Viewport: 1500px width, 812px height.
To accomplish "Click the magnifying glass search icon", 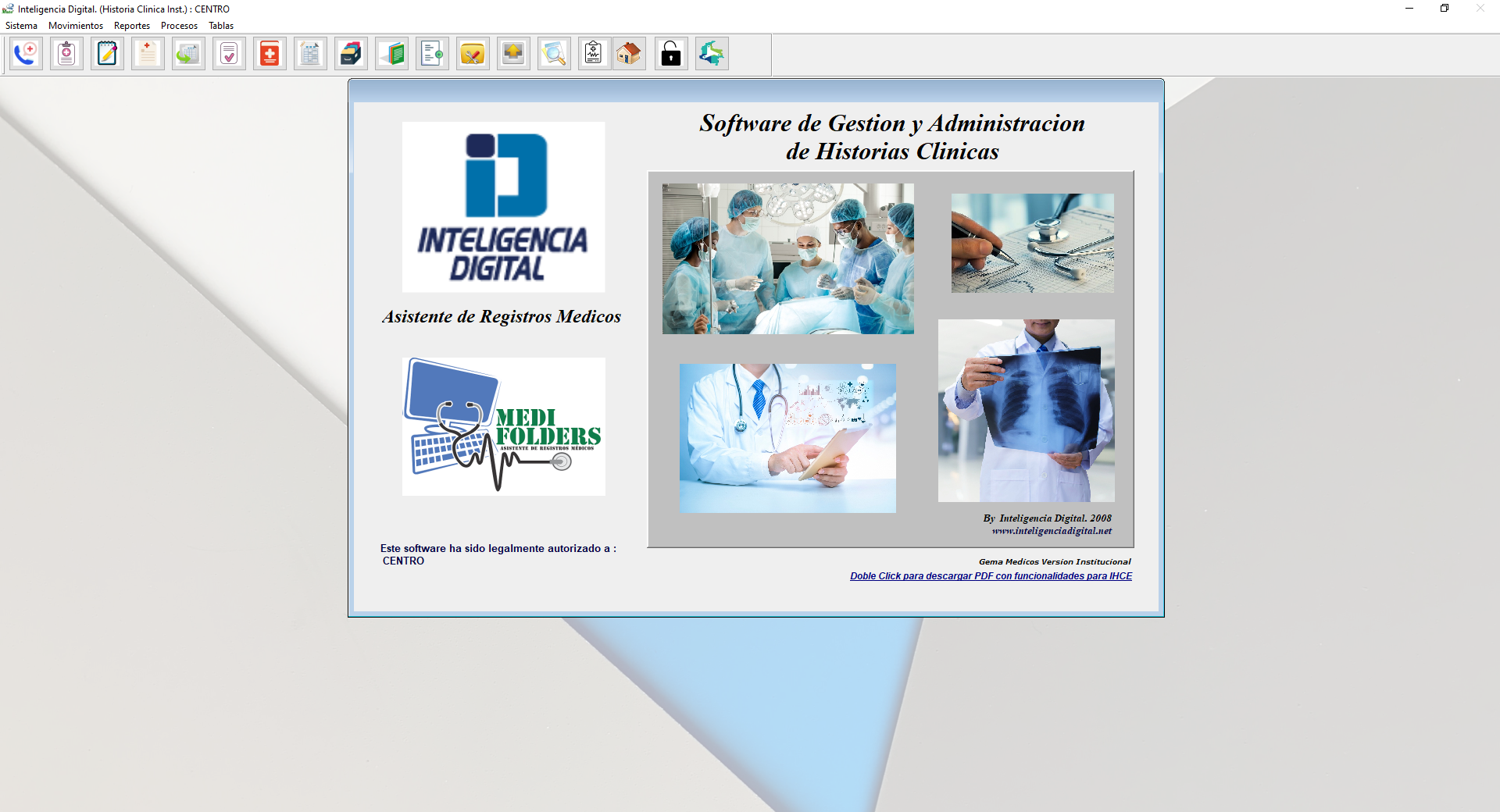I will pyautogui.click(x=555, y=54).
